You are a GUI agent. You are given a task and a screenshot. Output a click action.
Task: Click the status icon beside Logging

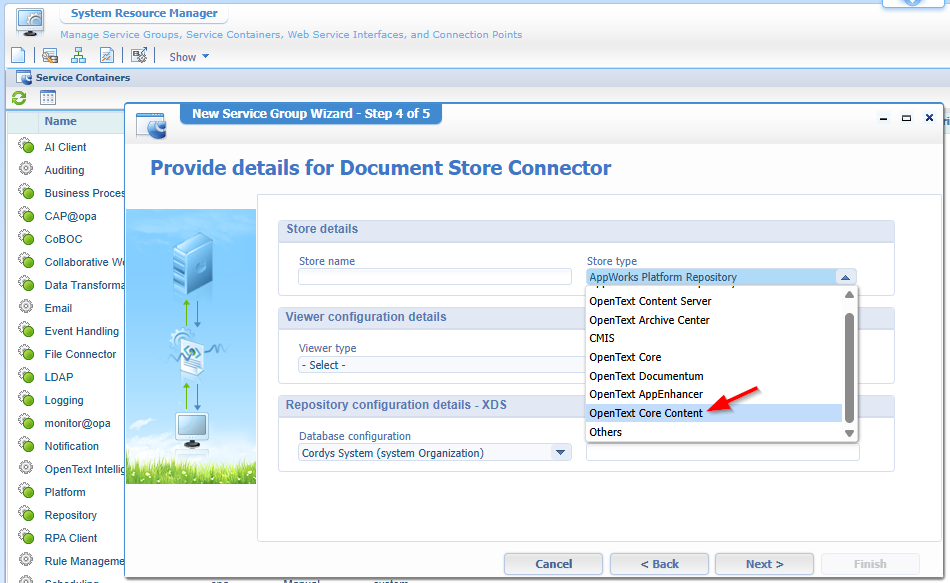click(x=26, y=399)
